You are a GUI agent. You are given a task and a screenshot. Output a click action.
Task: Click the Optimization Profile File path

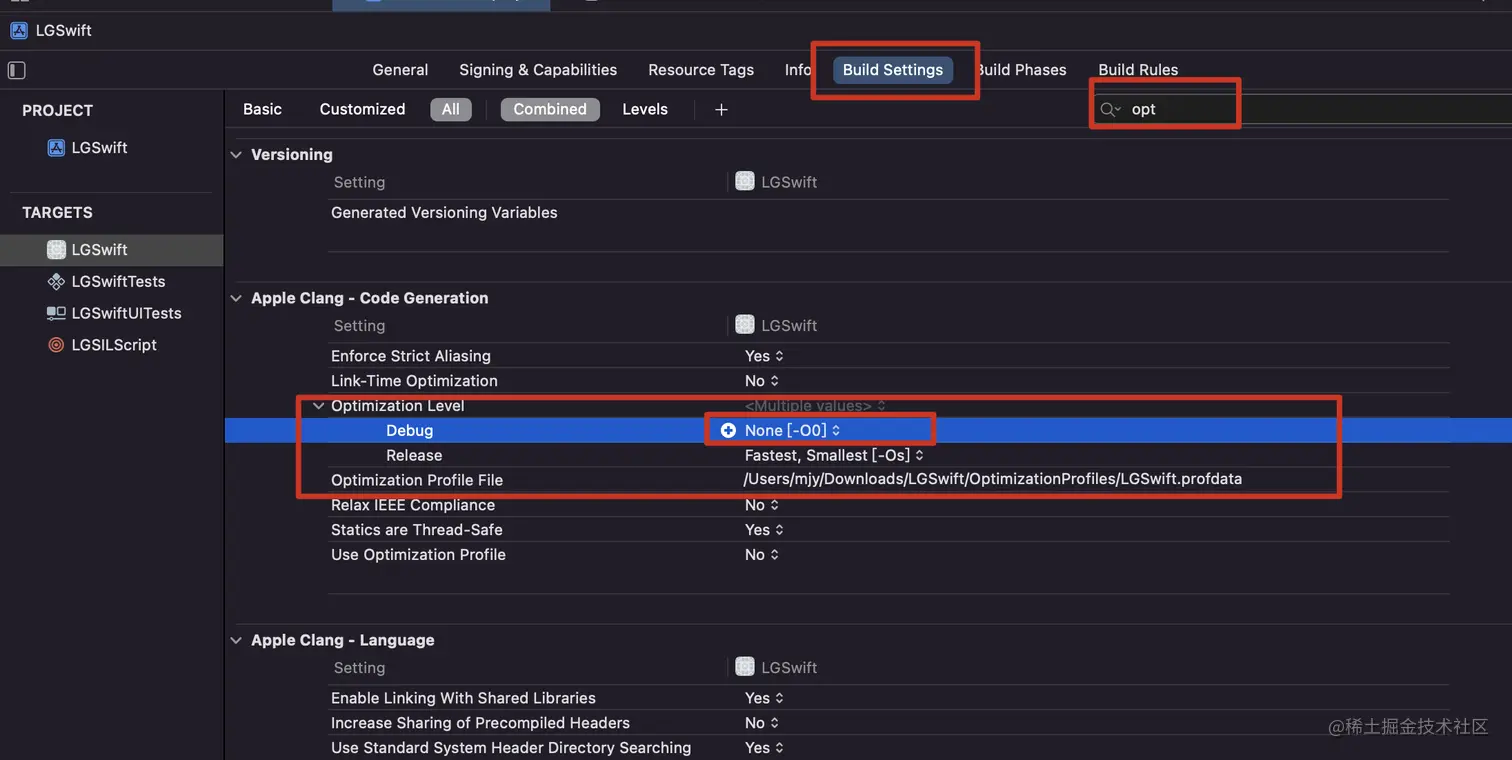[x=992, y=479]
